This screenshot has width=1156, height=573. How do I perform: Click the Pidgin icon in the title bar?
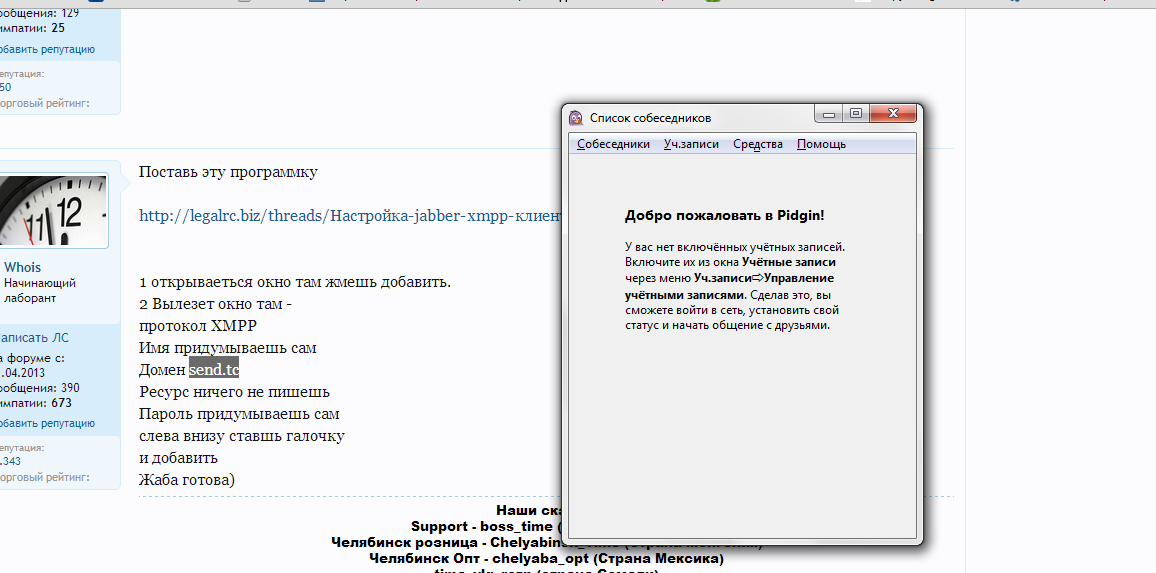577,117
